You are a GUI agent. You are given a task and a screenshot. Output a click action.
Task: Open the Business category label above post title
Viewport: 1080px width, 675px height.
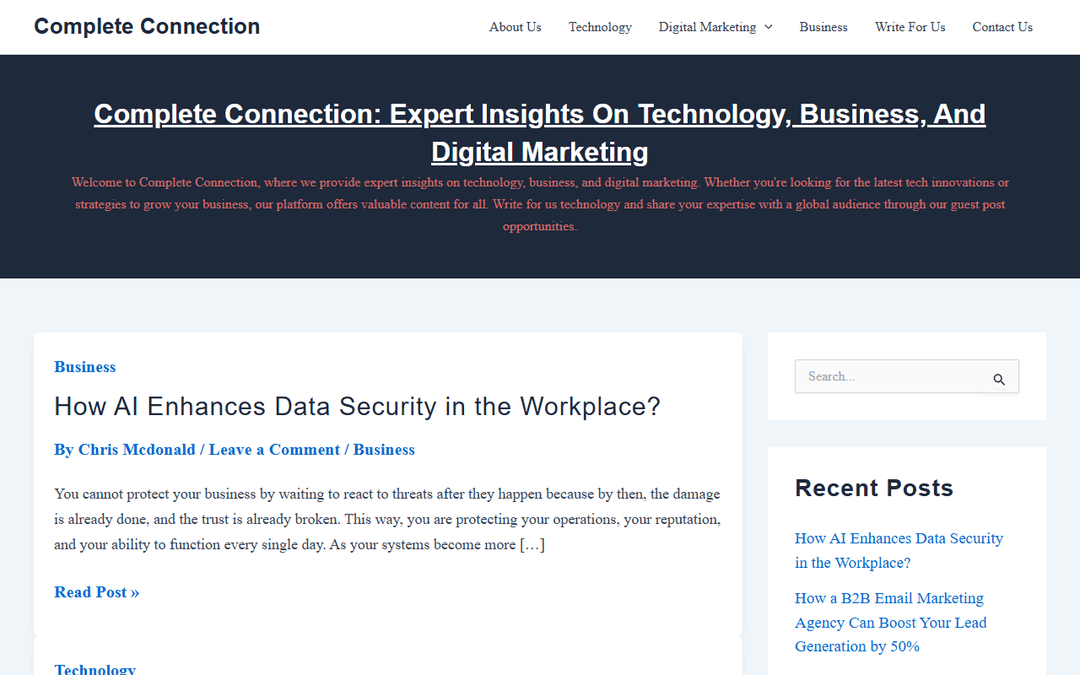point(85,367)
